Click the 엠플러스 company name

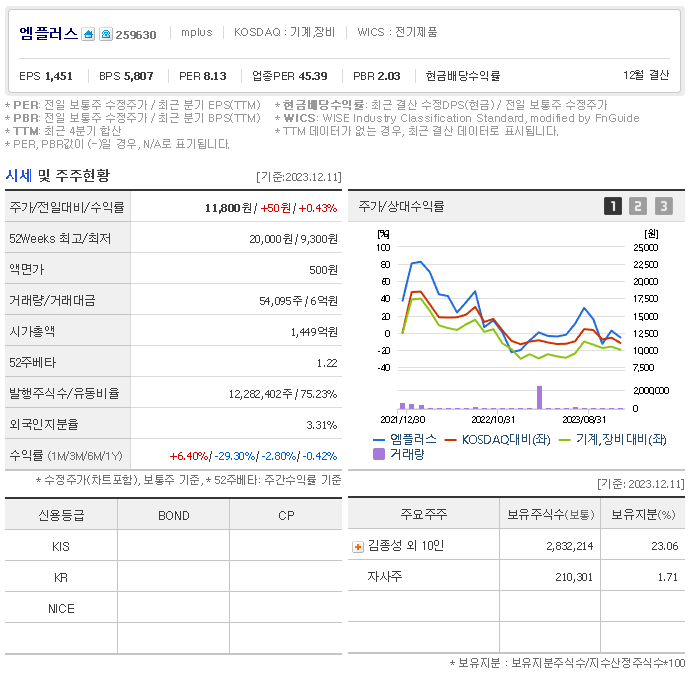pyautogui.click(x=48, y=33)
